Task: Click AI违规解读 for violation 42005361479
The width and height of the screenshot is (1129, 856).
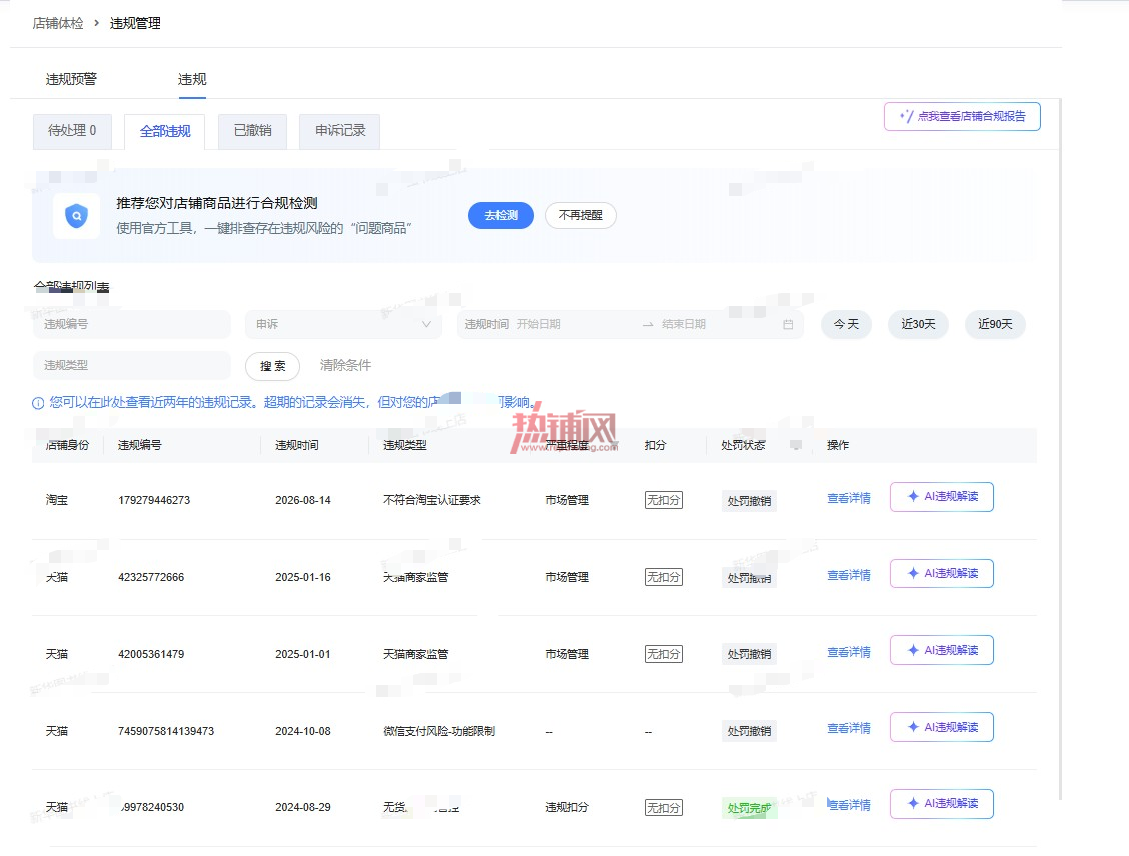Action: 942,651
